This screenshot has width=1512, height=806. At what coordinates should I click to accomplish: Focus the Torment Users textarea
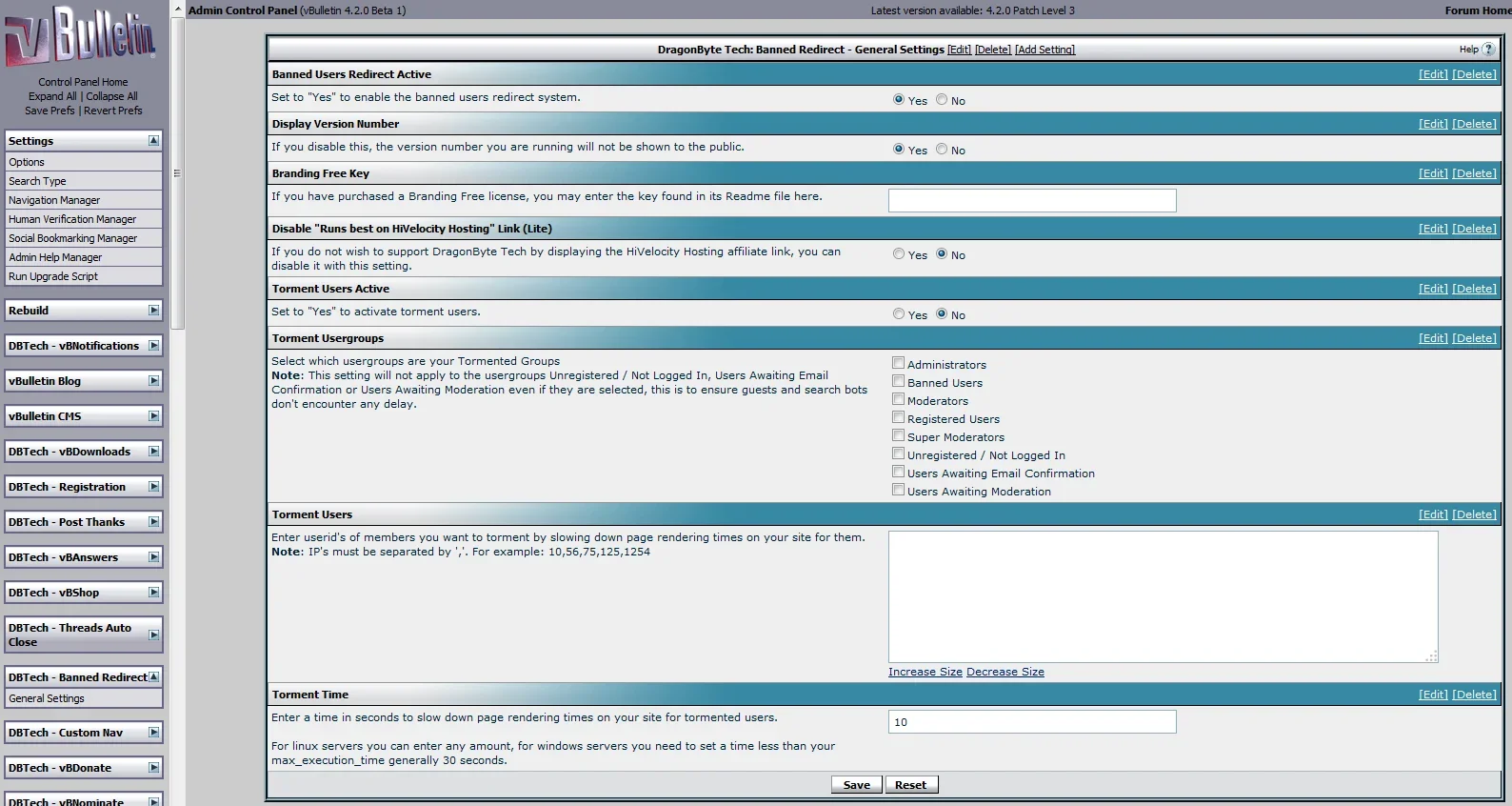click(1164, 596)
